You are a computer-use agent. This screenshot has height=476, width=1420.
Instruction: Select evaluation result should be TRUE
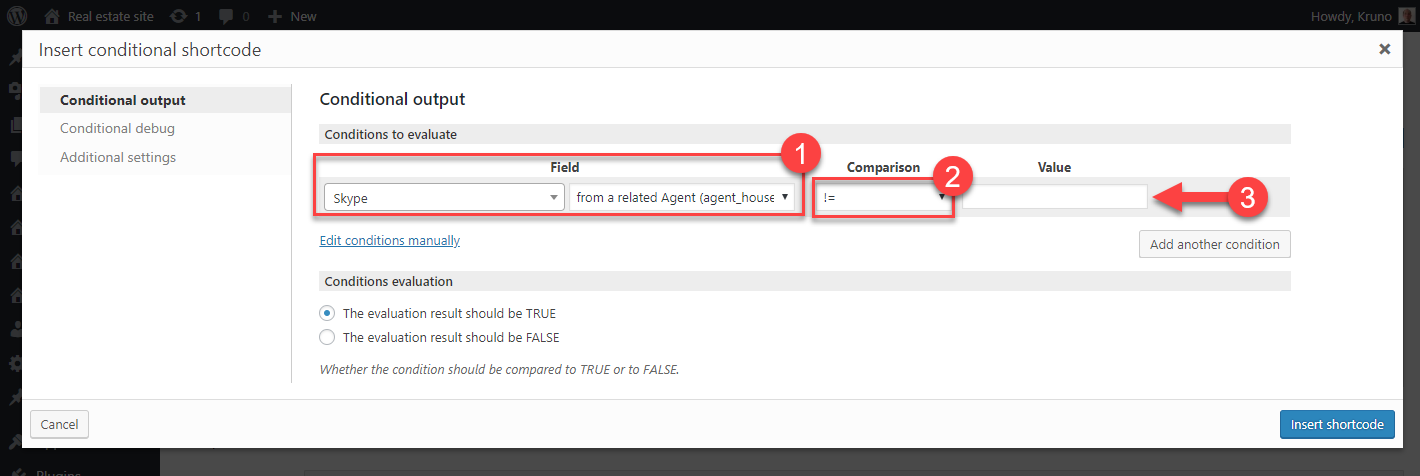(x=327, y=313)
